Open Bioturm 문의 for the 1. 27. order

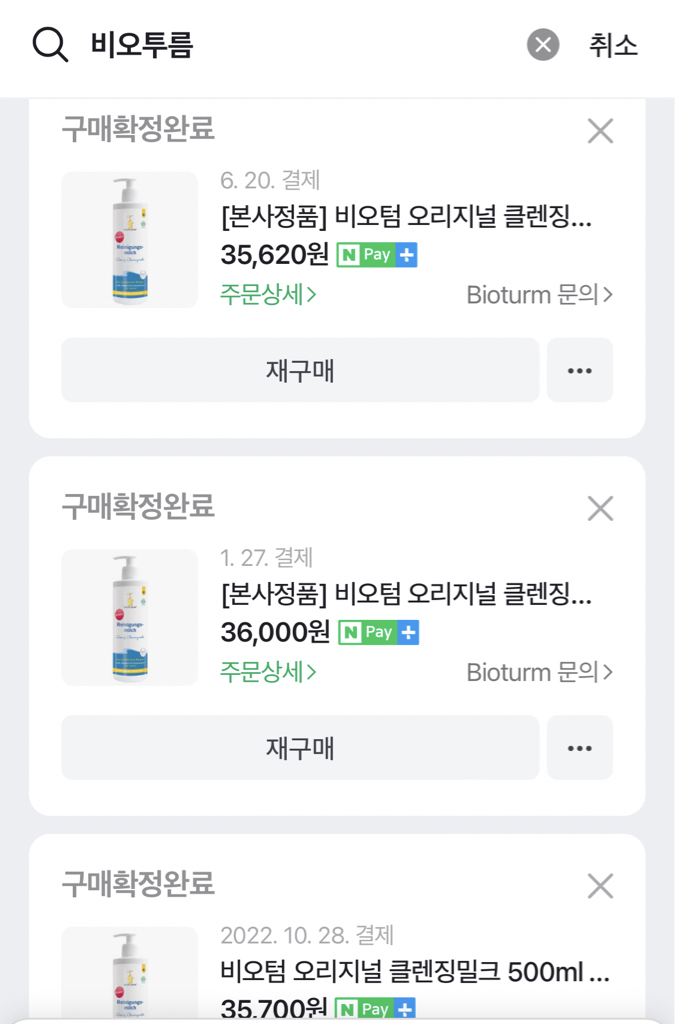click(x=539, y=672)
